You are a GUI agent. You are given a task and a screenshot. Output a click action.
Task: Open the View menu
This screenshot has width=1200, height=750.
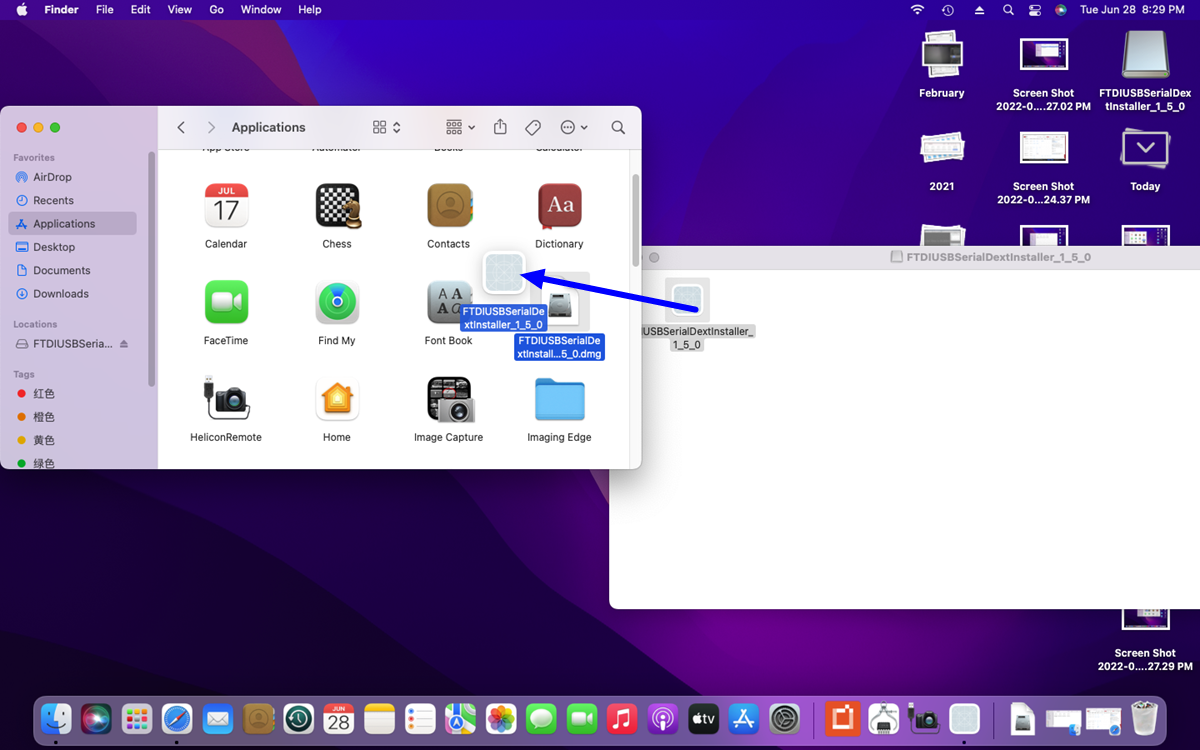tap(180, 9)
